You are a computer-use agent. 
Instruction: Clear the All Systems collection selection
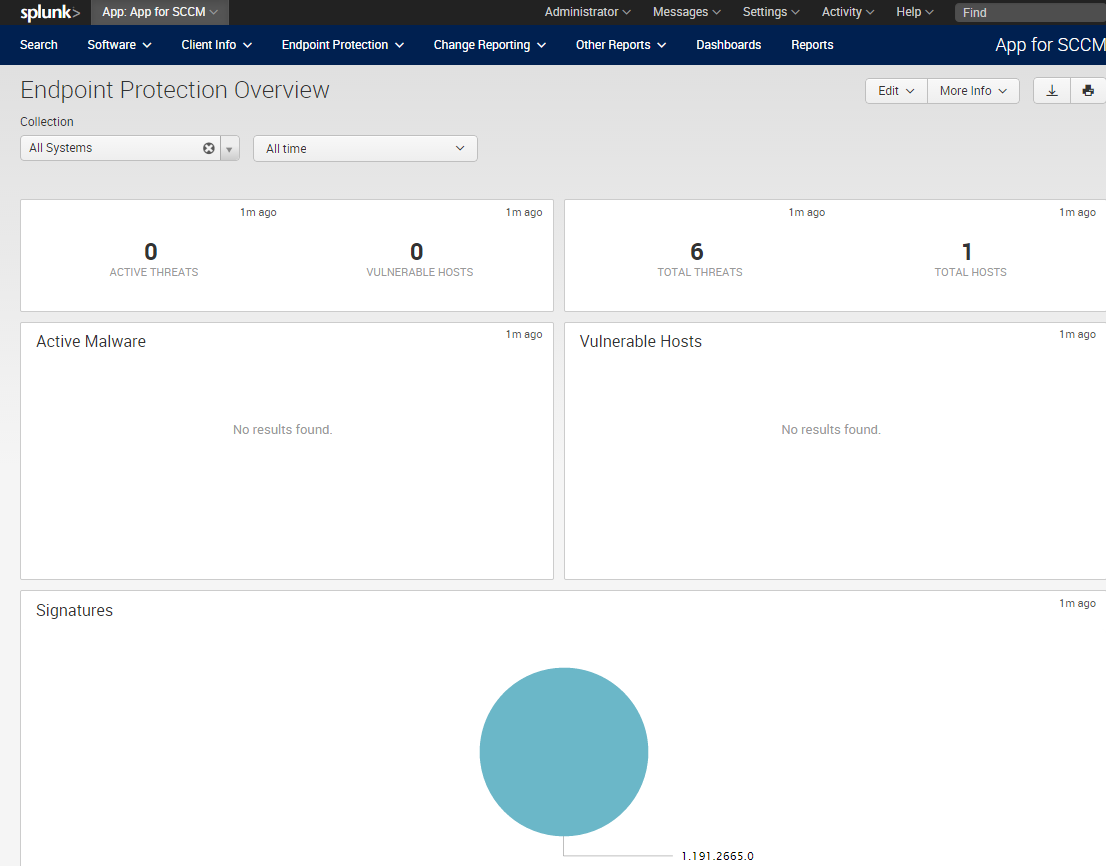(x=209, y=148)
